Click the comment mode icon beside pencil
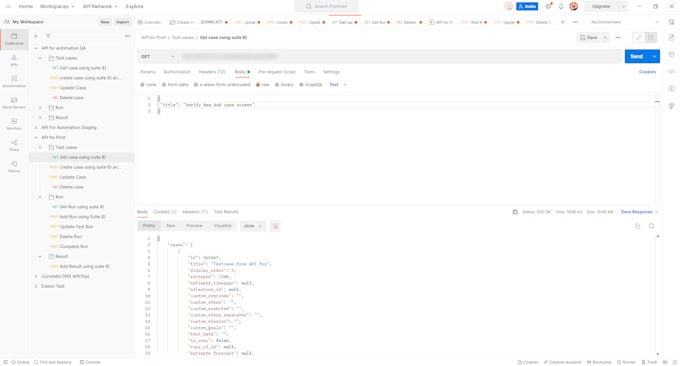The width and height of the screenshot is (680, 366). (x=651, y=38)
